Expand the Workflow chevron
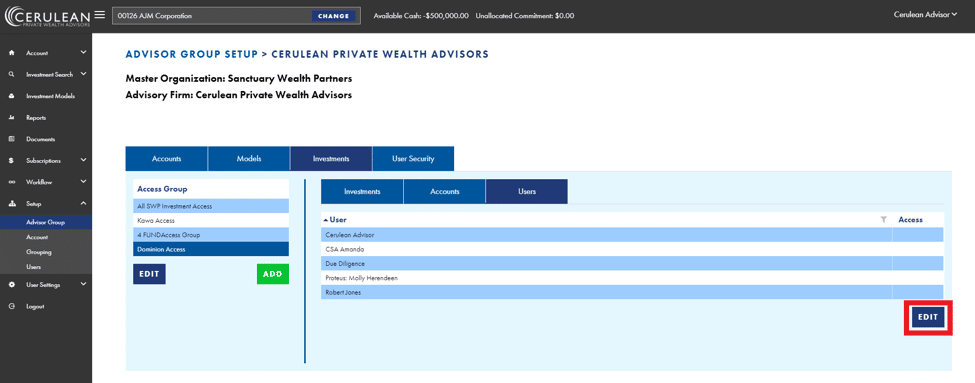 [x=83, y=182]
